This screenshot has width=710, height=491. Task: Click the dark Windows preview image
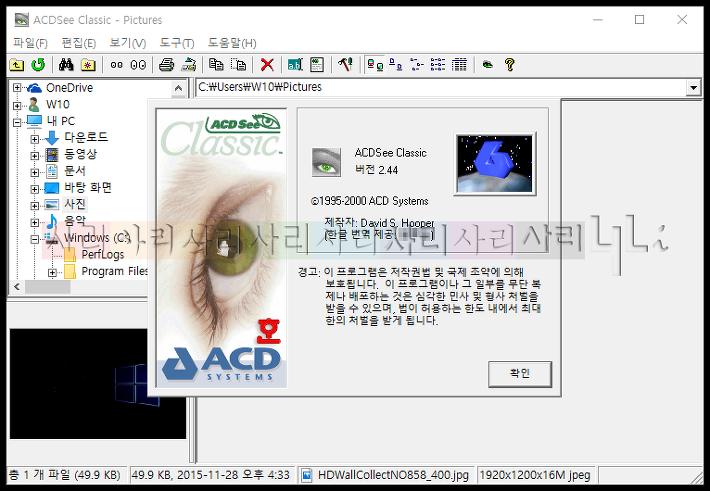click(98, 384)
